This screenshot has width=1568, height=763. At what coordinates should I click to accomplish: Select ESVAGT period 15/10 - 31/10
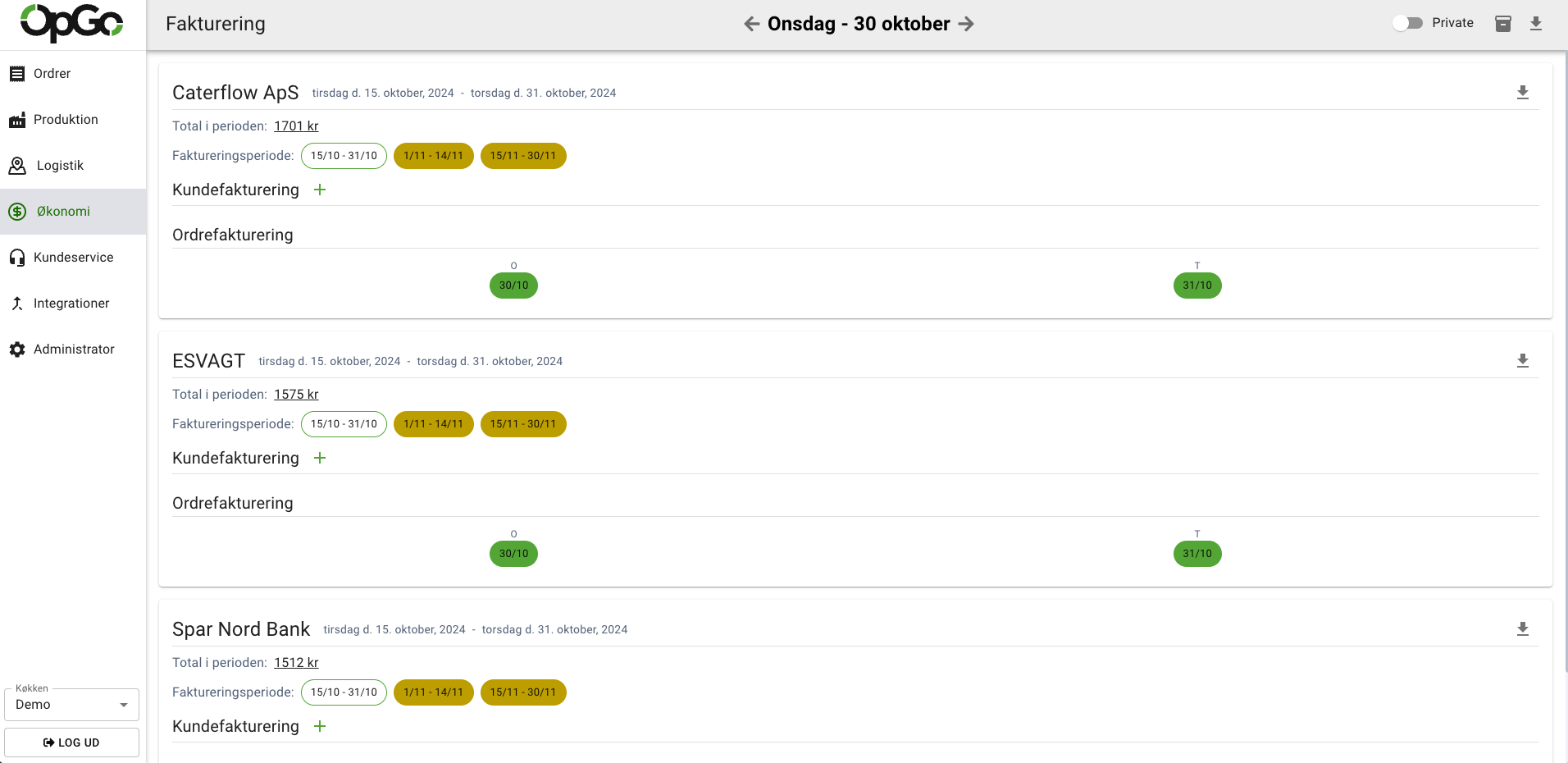[x=344, y=424]
